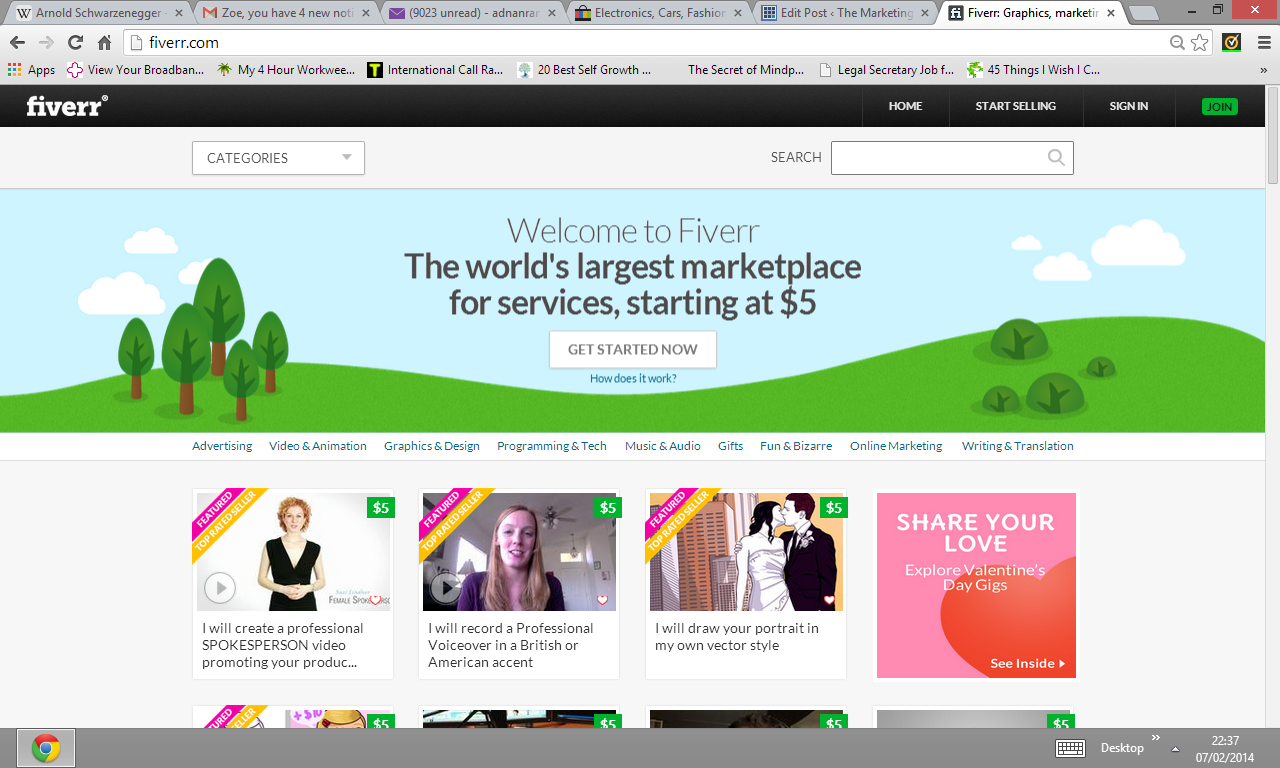
Task: Expand bookmarks overflow chevron
Action: [1263, 70]
